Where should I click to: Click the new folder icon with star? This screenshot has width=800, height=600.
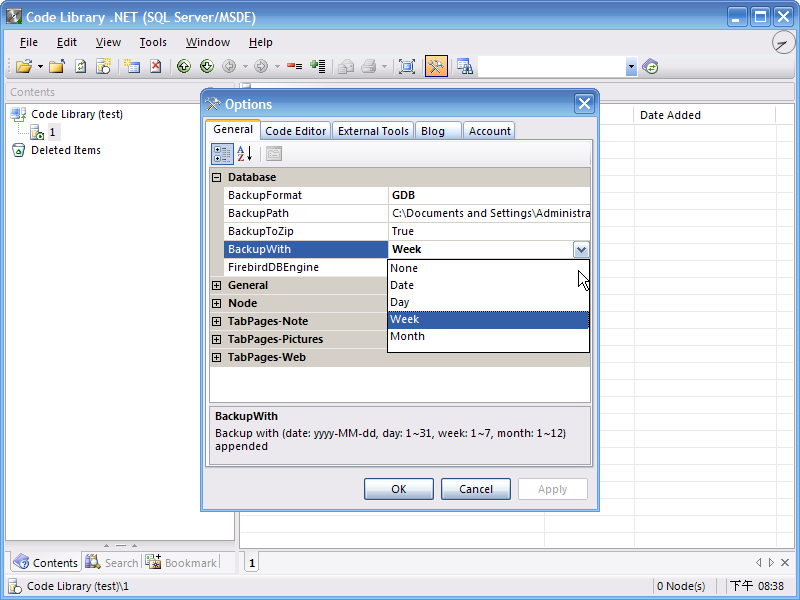pos(104,66)
